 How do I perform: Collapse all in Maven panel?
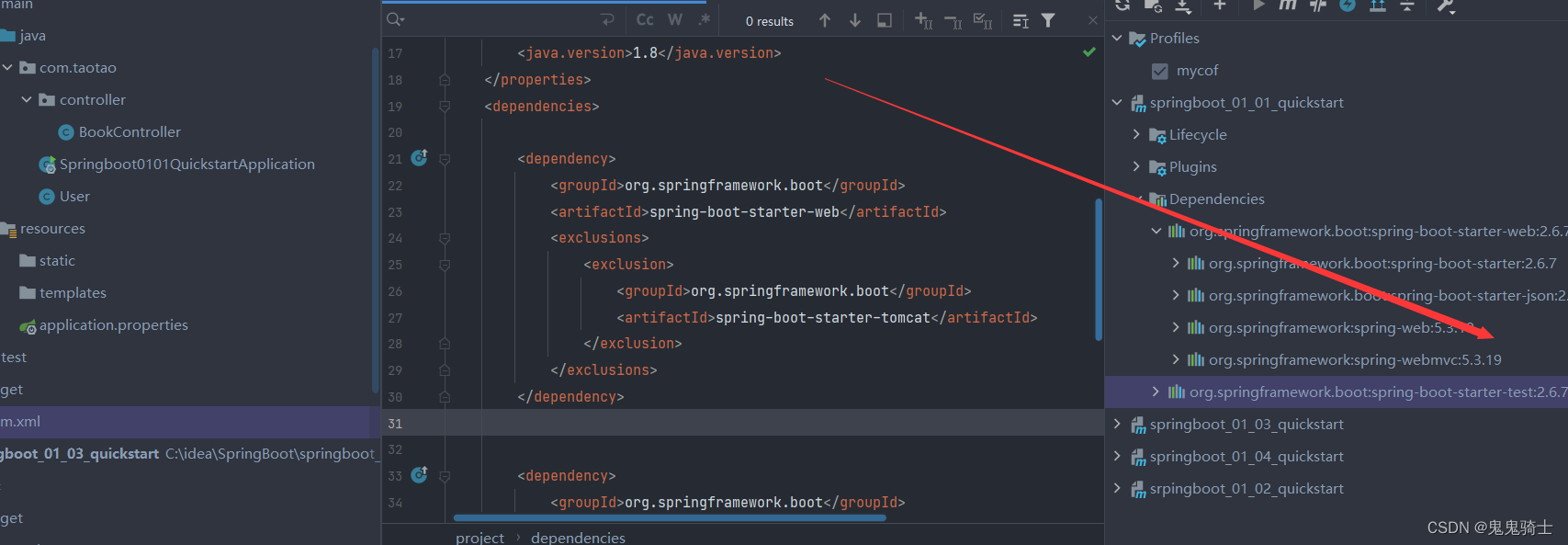pyautogui.click(x=1406, y=6)
